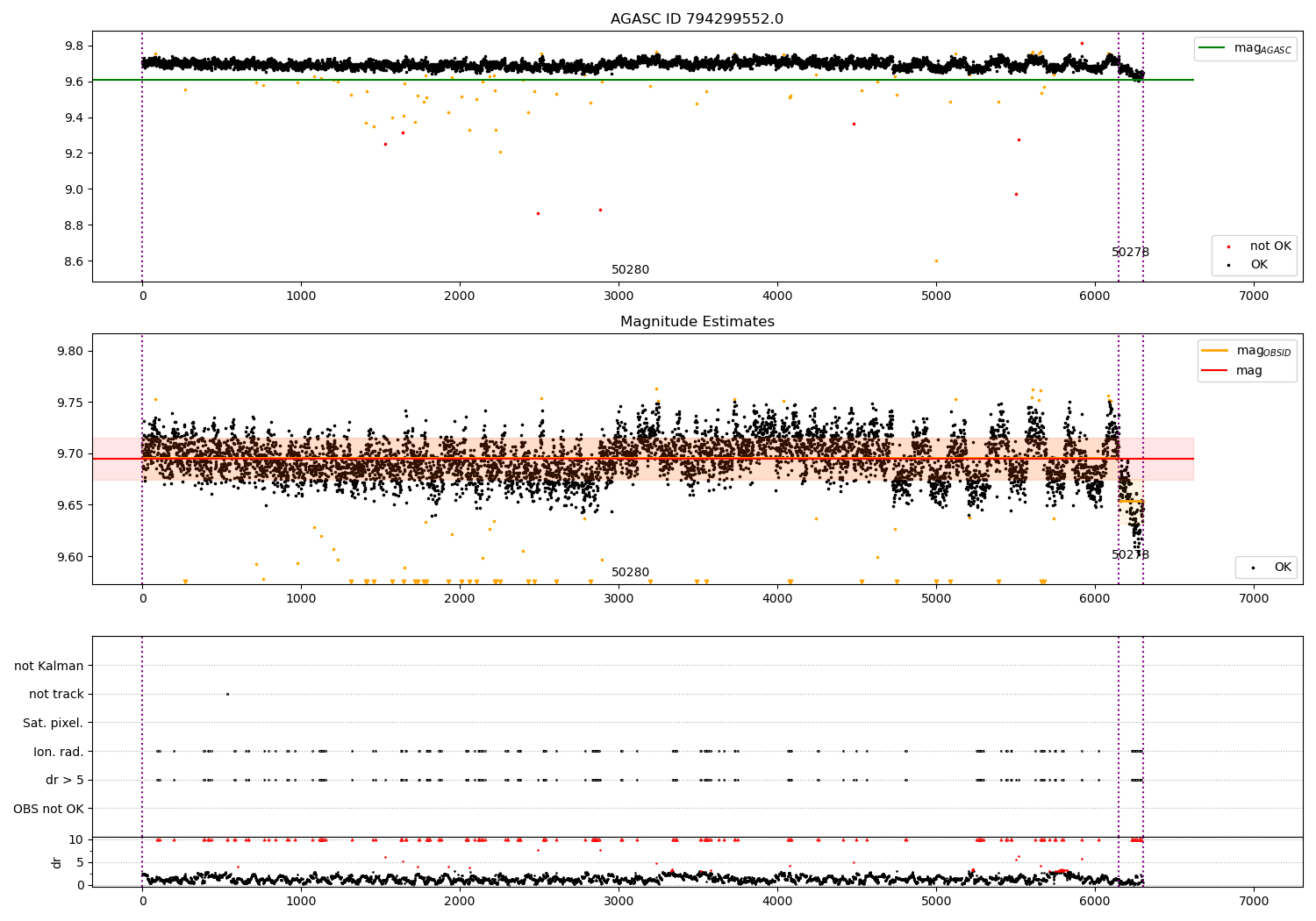The image size is (1316, 921).
Task: Click the '9.65' y-tick on the middle plot
Action: point(70,505)
